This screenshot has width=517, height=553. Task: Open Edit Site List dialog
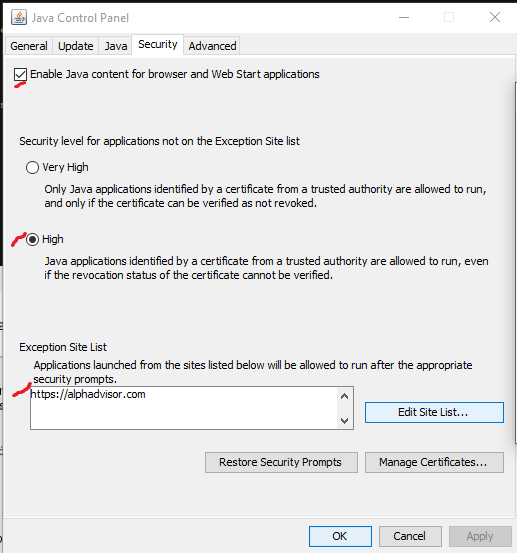(x=434, y=412)
